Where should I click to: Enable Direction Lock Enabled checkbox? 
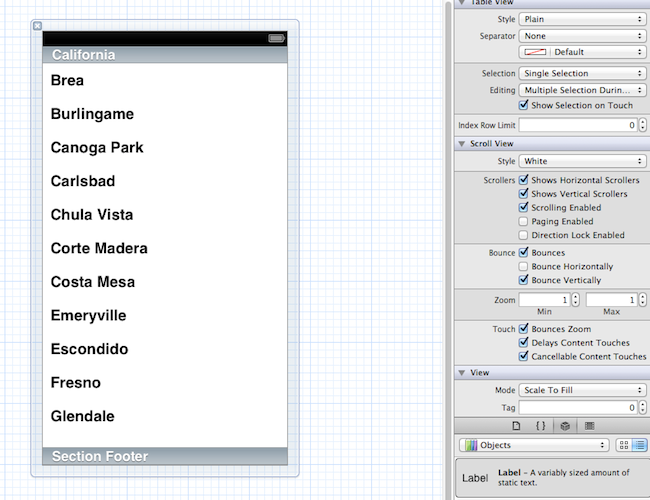(x=524, y=235)
